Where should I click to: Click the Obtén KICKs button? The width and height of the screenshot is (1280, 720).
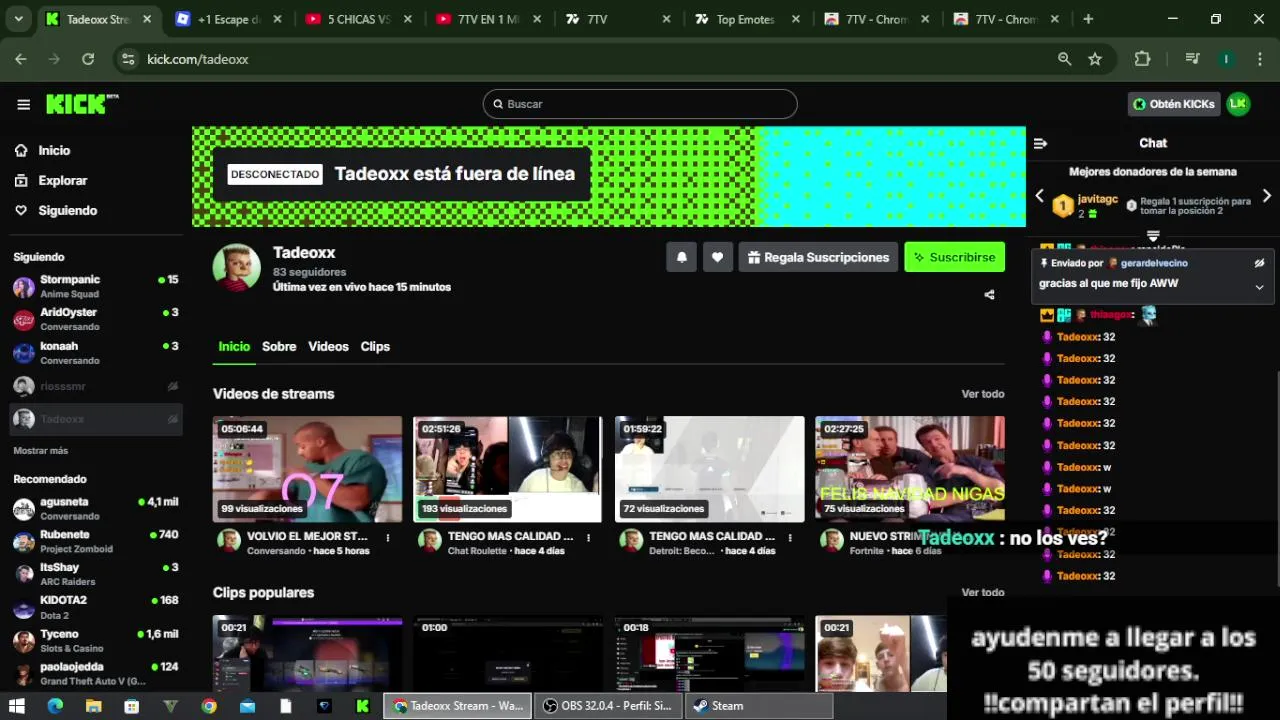pos(1174,104)
